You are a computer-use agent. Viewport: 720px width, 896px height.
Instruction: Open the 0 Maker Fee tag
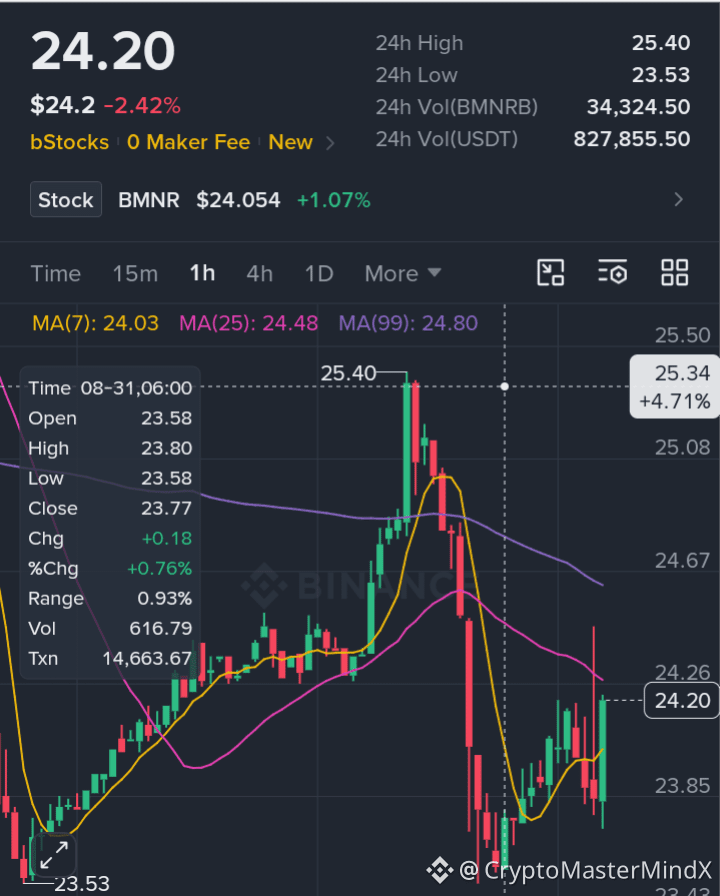[189, 142]
